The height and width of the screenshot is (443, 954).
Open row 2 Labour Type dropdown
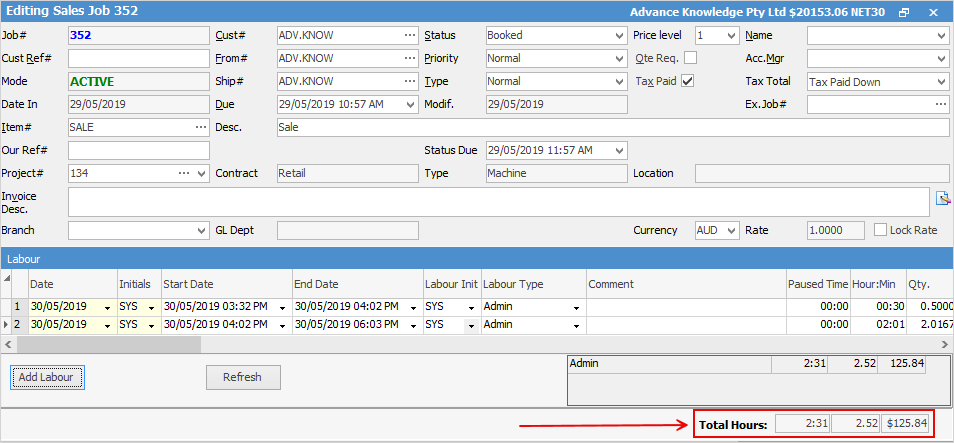click(x=576, y=326)
